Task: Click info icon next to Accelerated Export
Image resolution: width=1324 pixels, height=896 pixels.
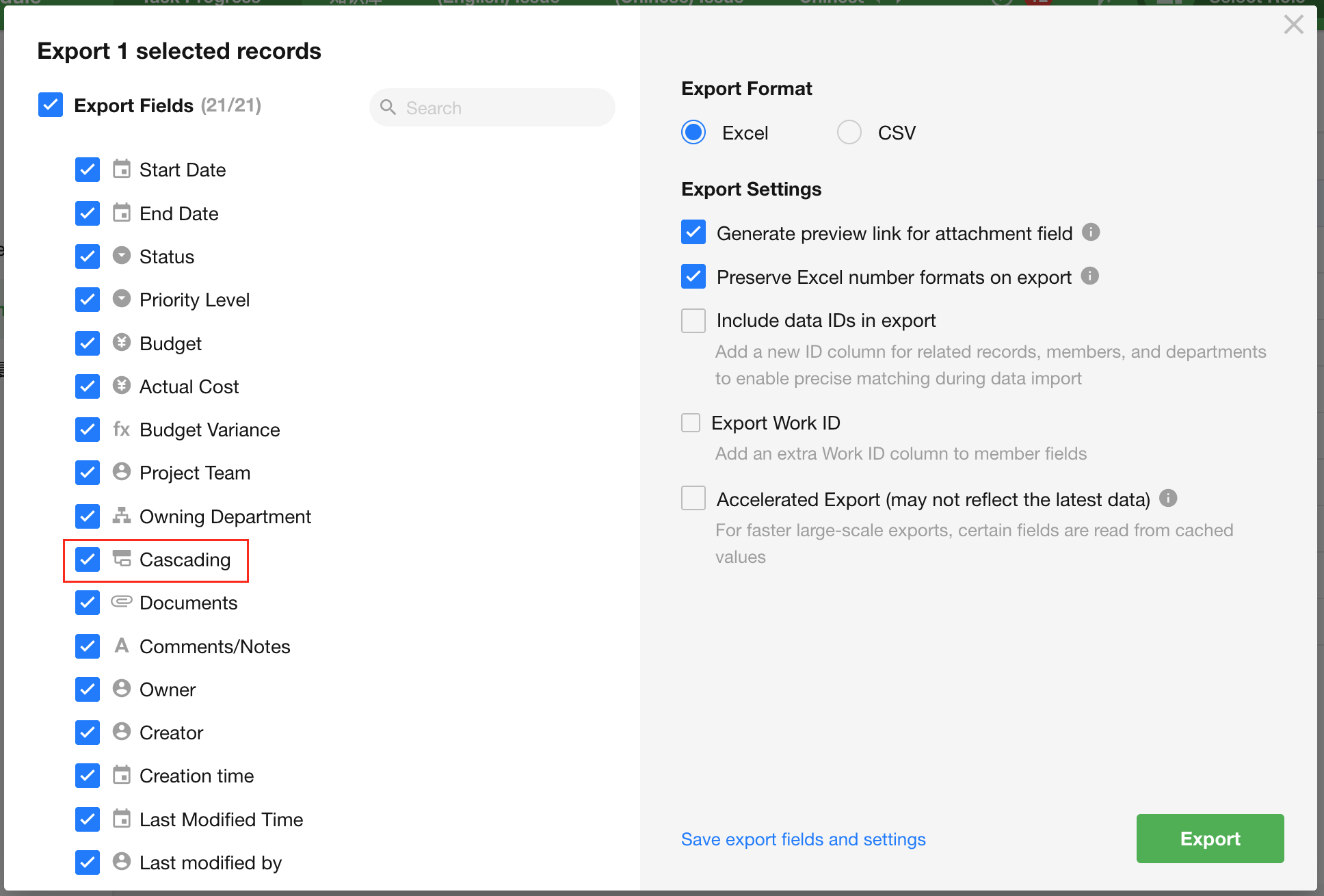Action: point(1168,499)
